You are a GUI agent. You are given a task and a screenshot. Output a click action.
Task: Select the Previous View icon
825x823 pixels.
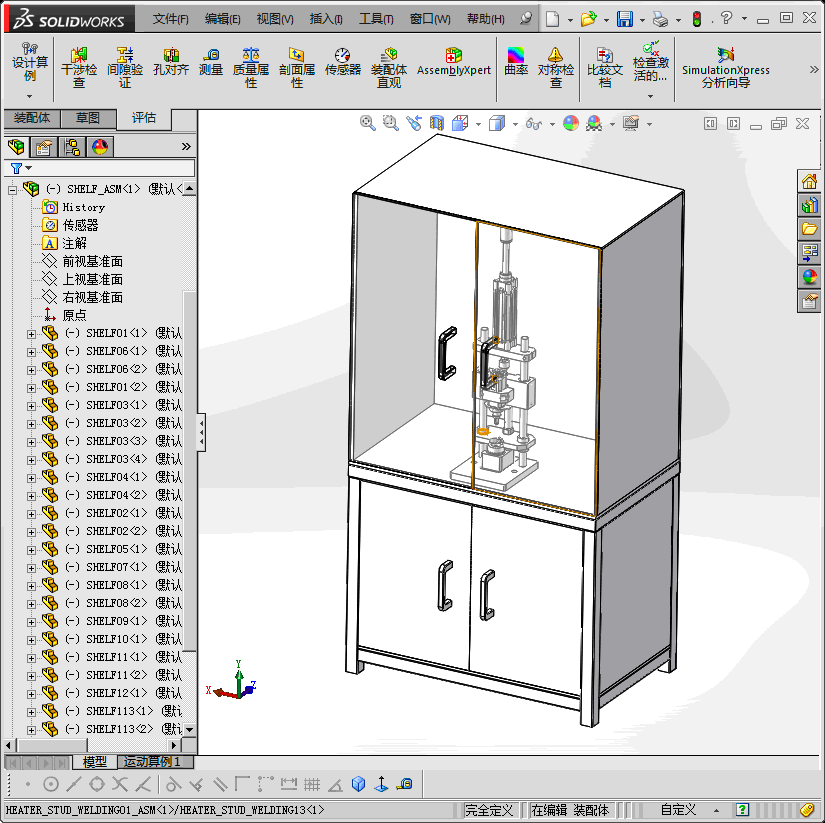414,123
